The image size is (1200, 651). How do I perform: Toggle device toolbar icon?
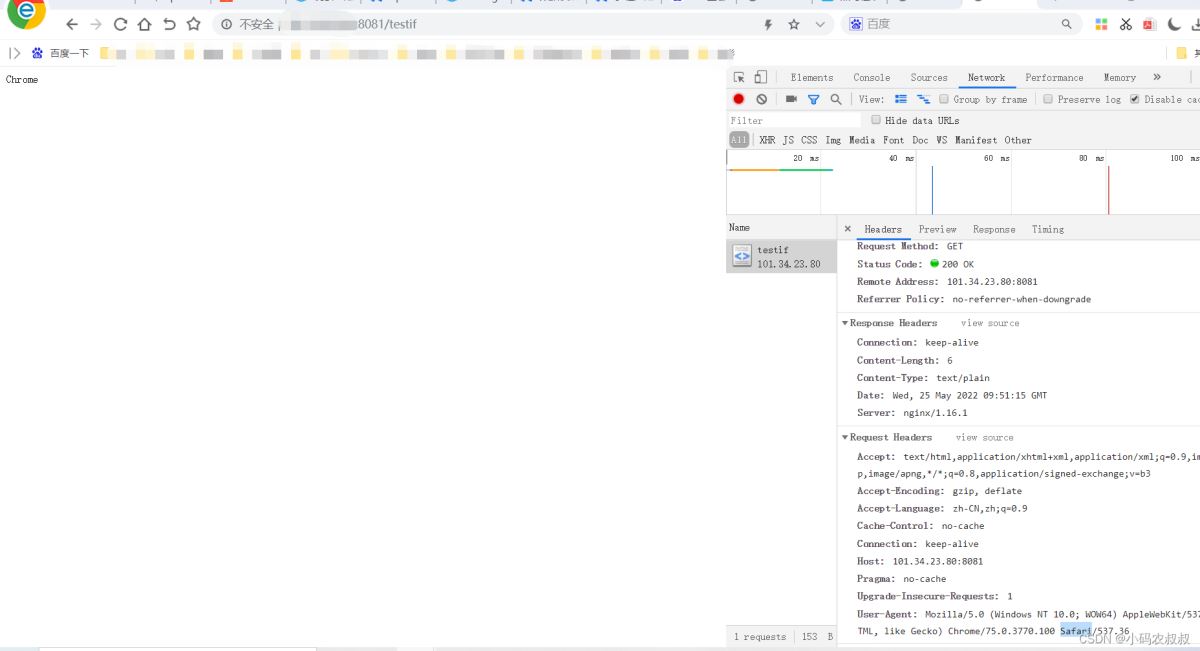760,77
